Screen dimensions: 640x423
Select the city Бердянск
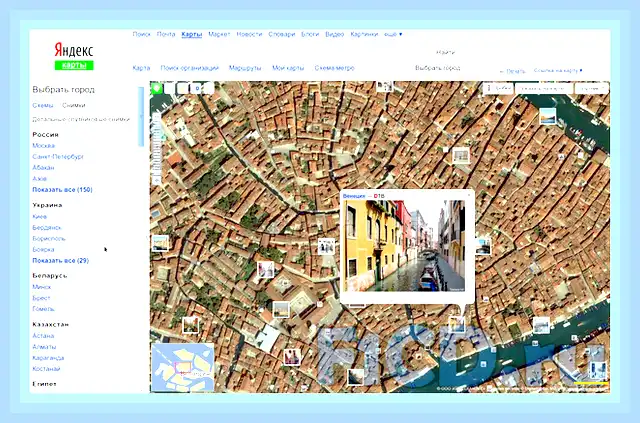pos(47,227)
